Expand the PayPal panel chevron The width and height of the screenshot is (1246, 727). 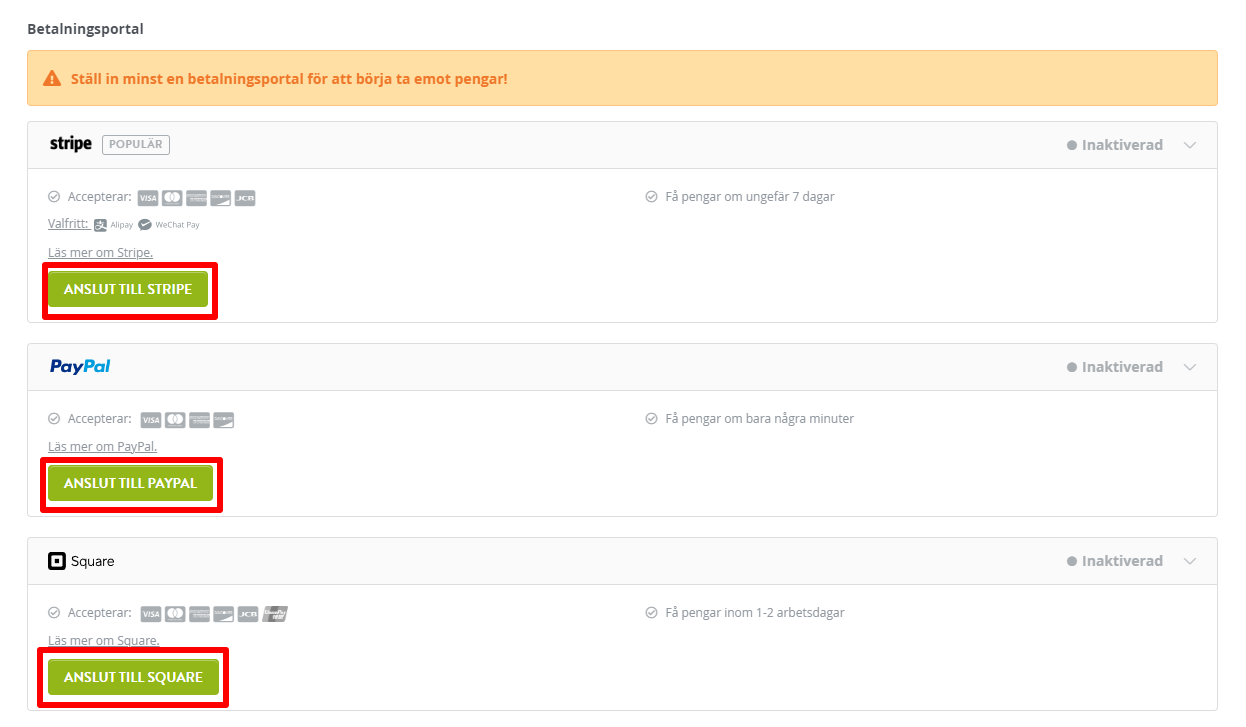(x=1190, y=367)
